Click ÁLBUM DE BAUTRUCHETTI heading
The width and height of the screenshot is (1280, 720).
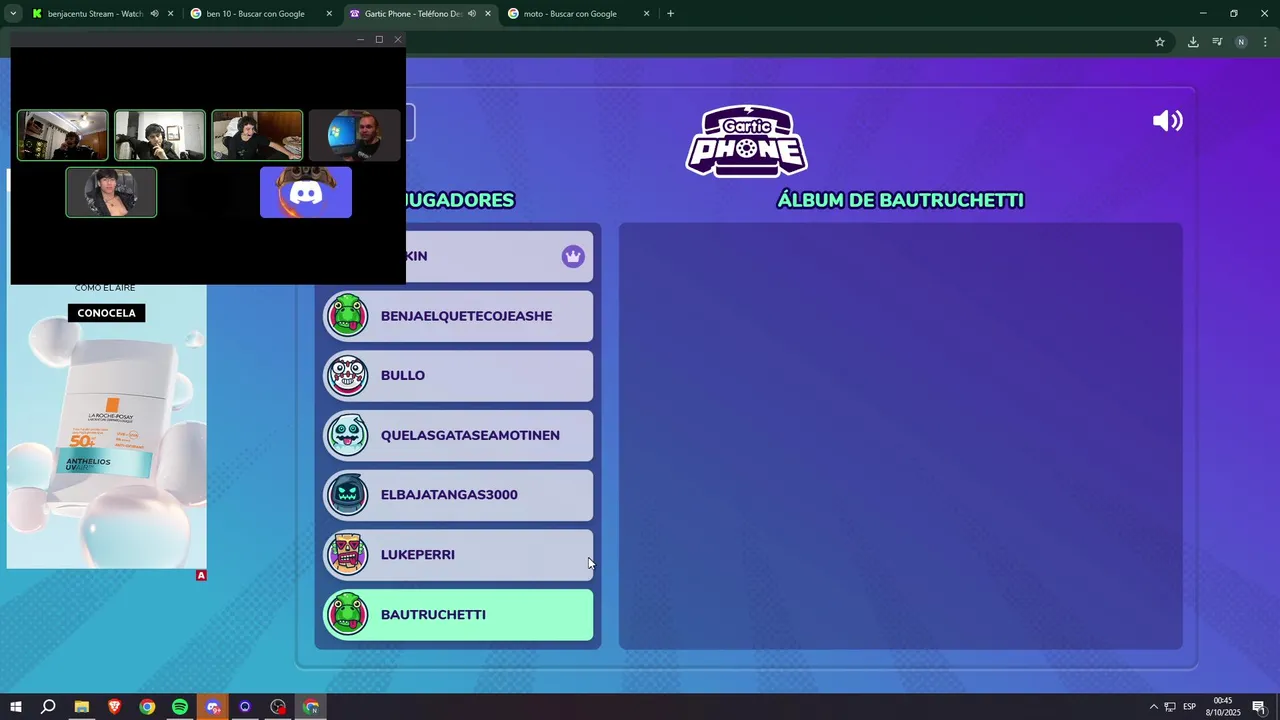tap(900, 200)
